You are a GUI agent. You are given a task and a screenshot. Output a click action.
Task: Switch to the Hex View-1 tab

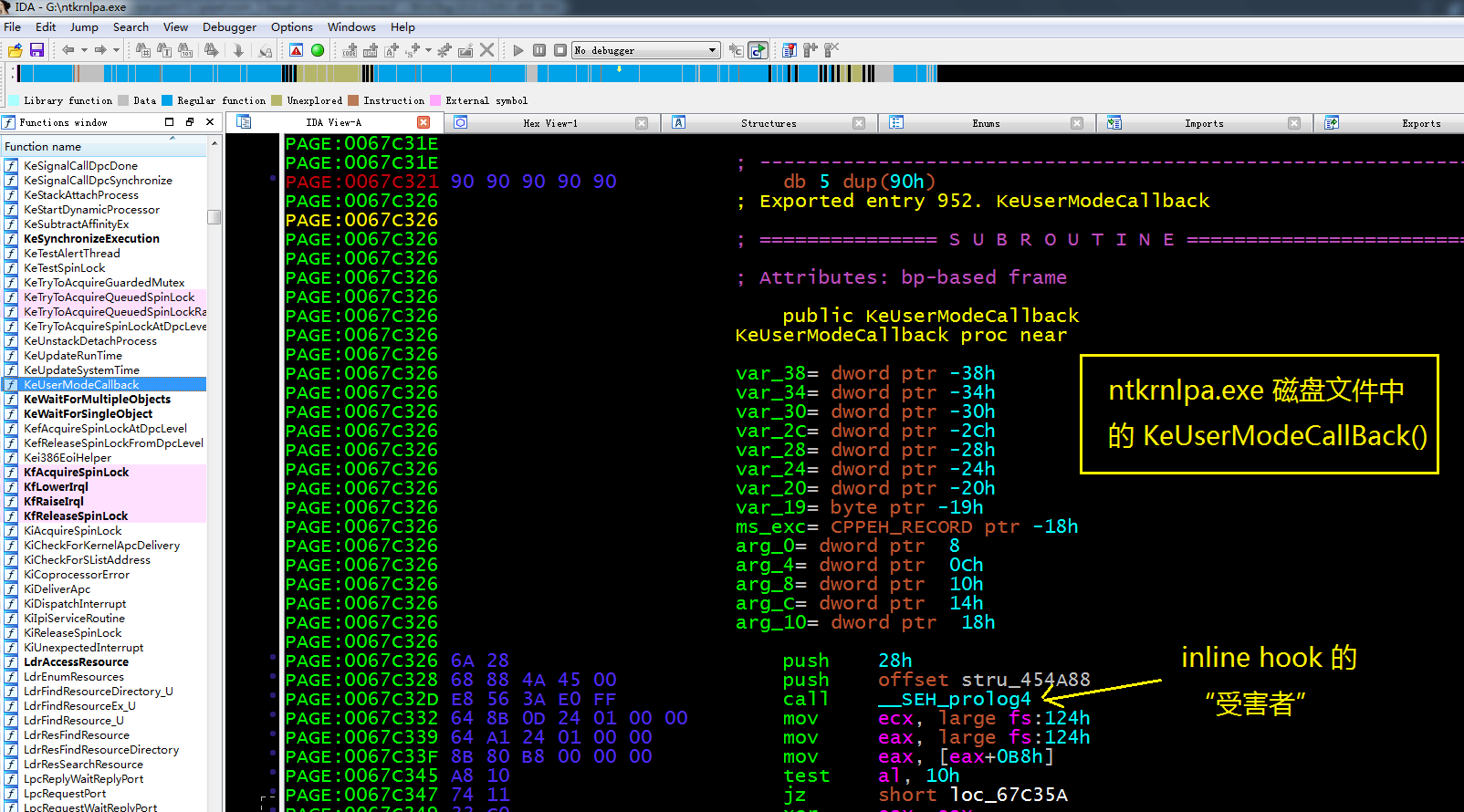pos(550,123)
